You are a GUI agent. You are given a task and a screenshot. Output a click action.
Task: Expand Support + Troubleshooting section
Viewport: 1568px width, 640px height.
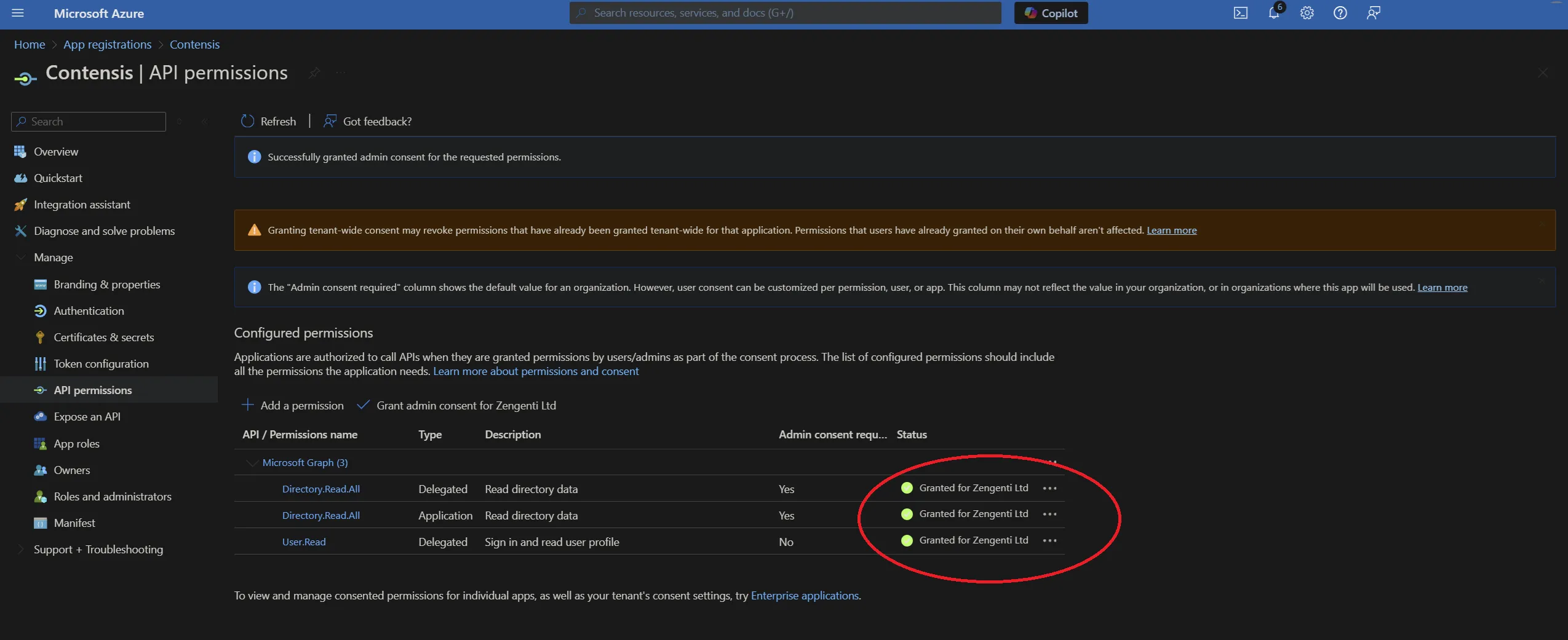click(20, 549)
